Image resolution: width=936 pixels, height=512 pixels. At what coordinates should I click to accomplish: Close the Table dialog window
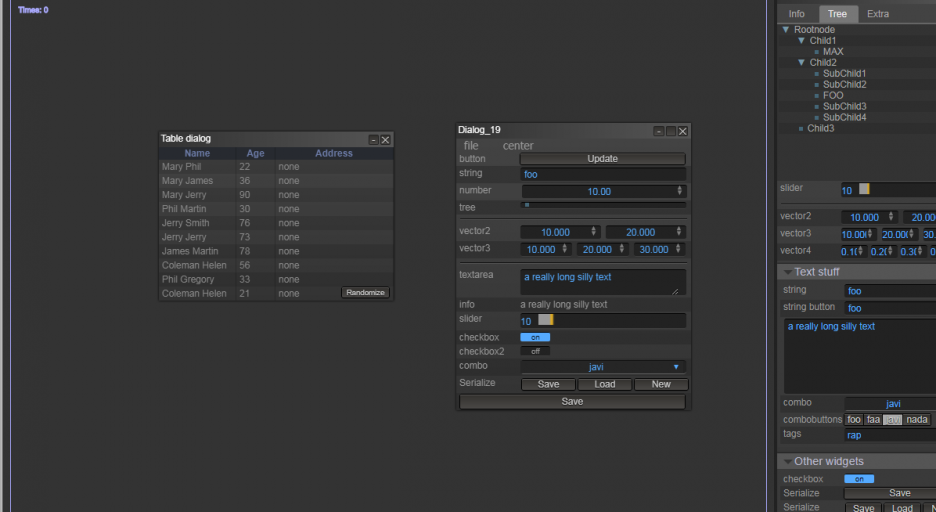click(386, 140)
